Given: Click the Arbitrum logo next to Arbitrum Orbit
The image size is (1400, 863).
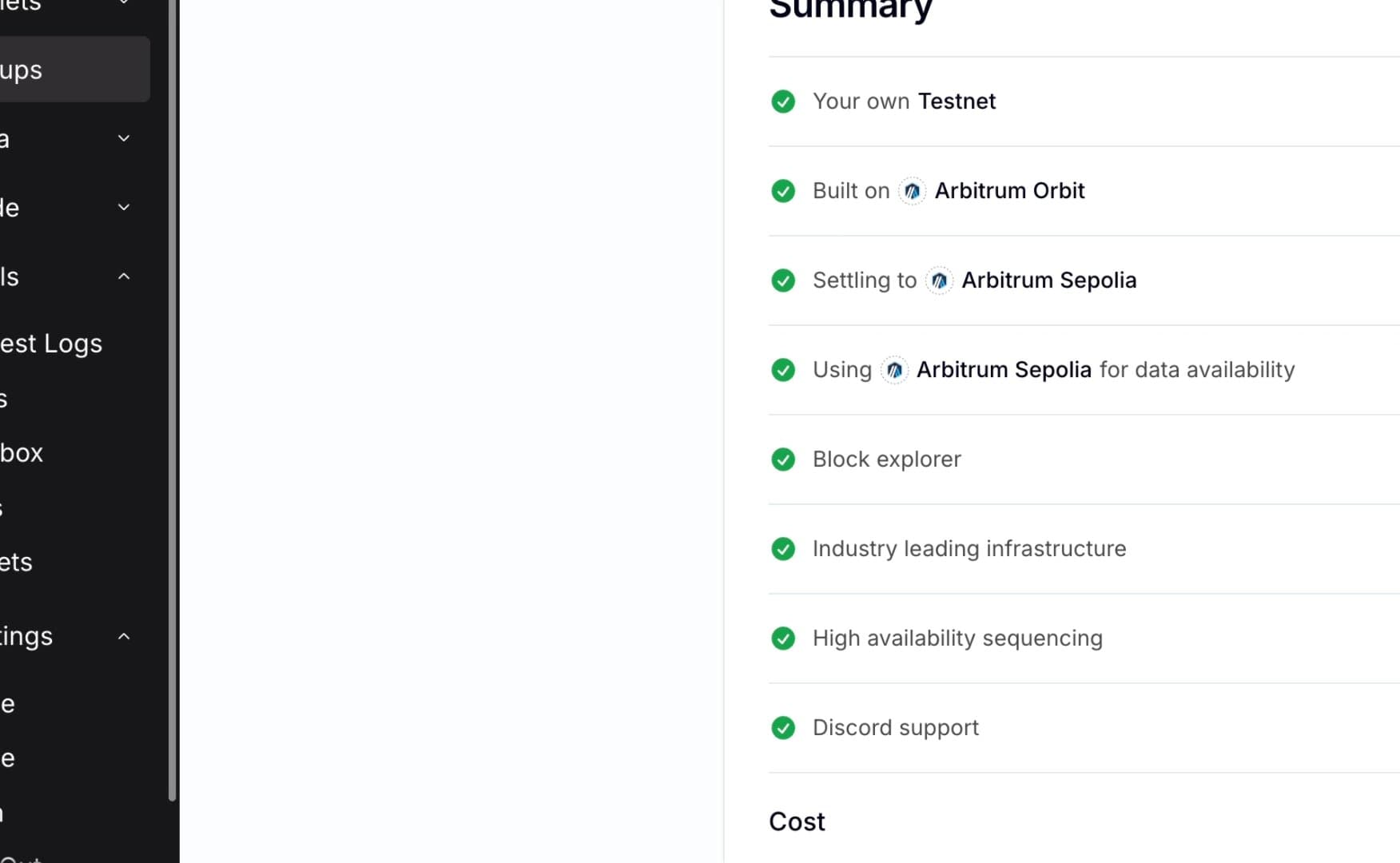Looking at the screenshot, I should [x=912, y=191].
